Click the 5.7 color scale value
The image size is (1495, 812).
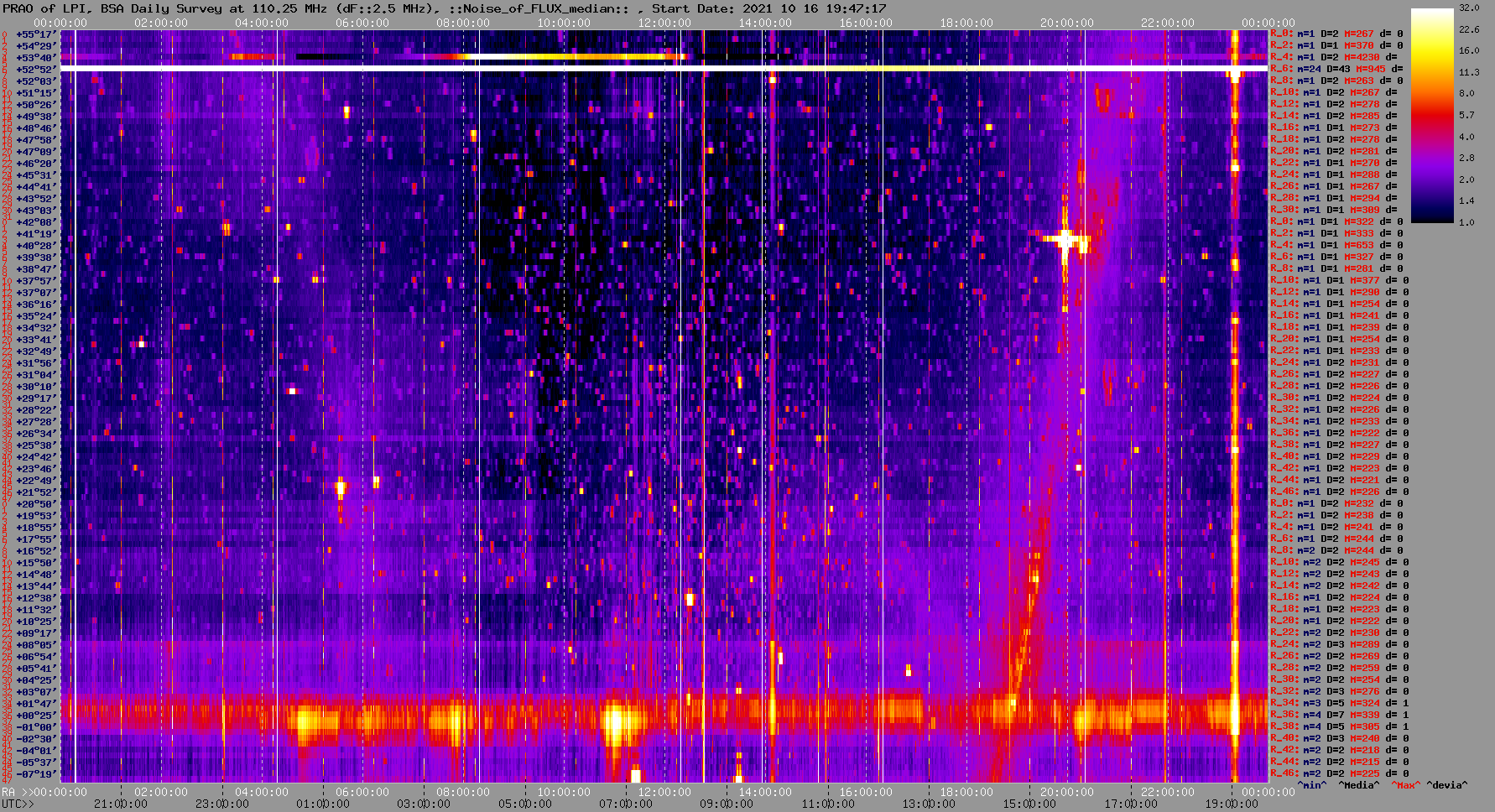(x=1466, y=115)
